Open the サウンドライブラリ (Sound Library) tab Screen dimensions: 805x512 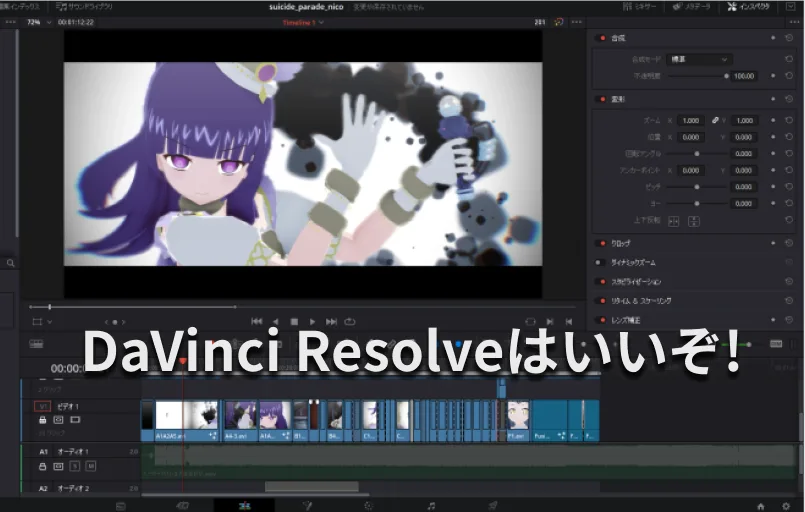pyautogui.click(x=83, y=6)
